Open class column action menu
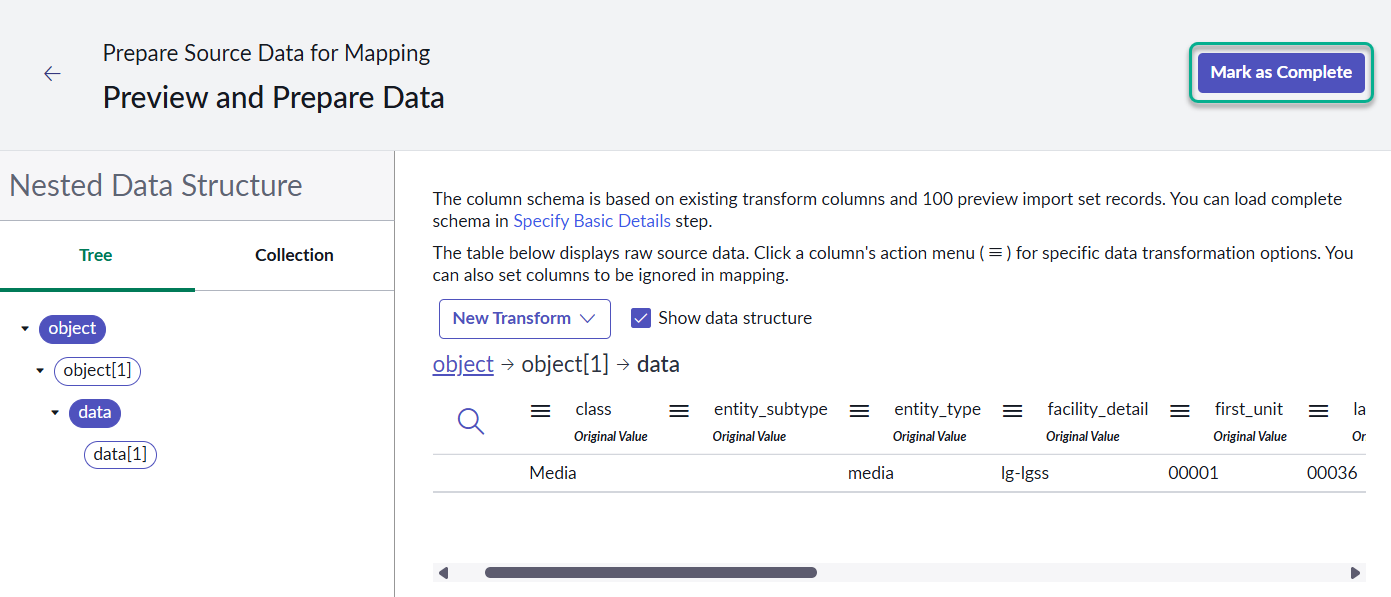The image size is (1391, 597). 540,410
